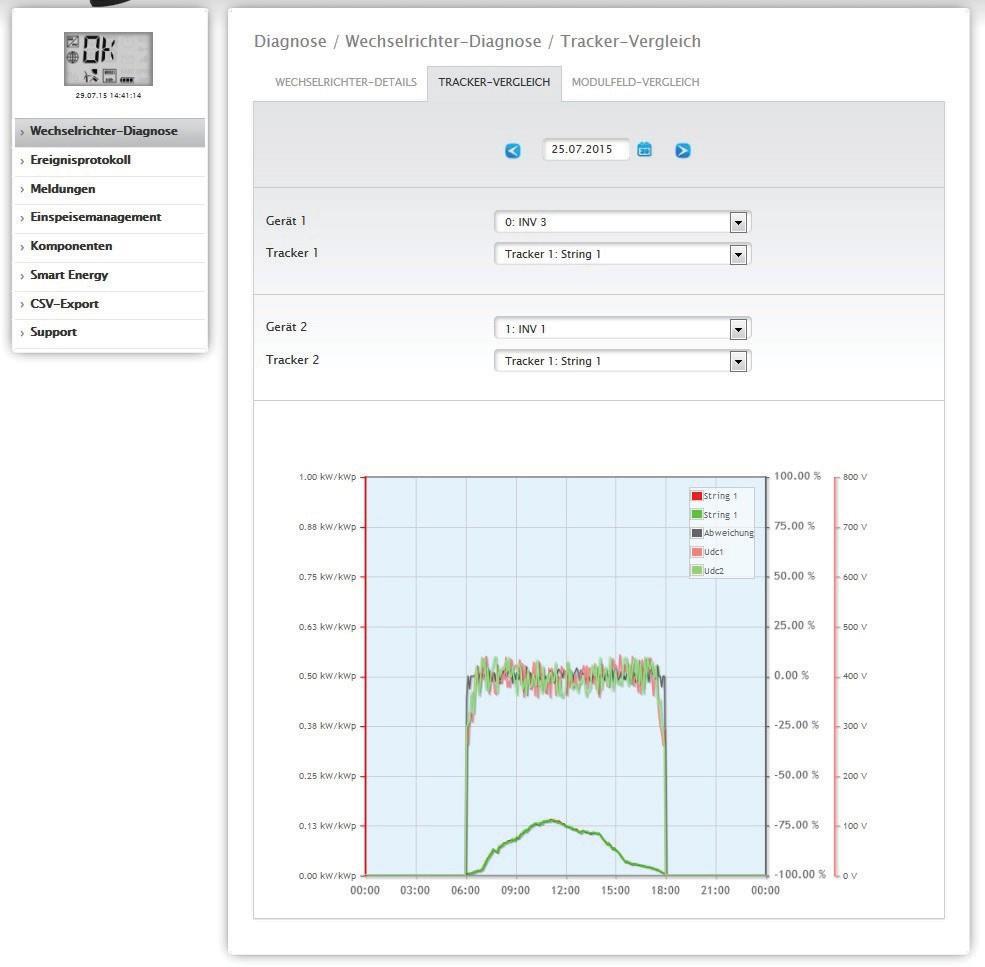Click the 12:00 x-axis label

(x=565, y=890)
